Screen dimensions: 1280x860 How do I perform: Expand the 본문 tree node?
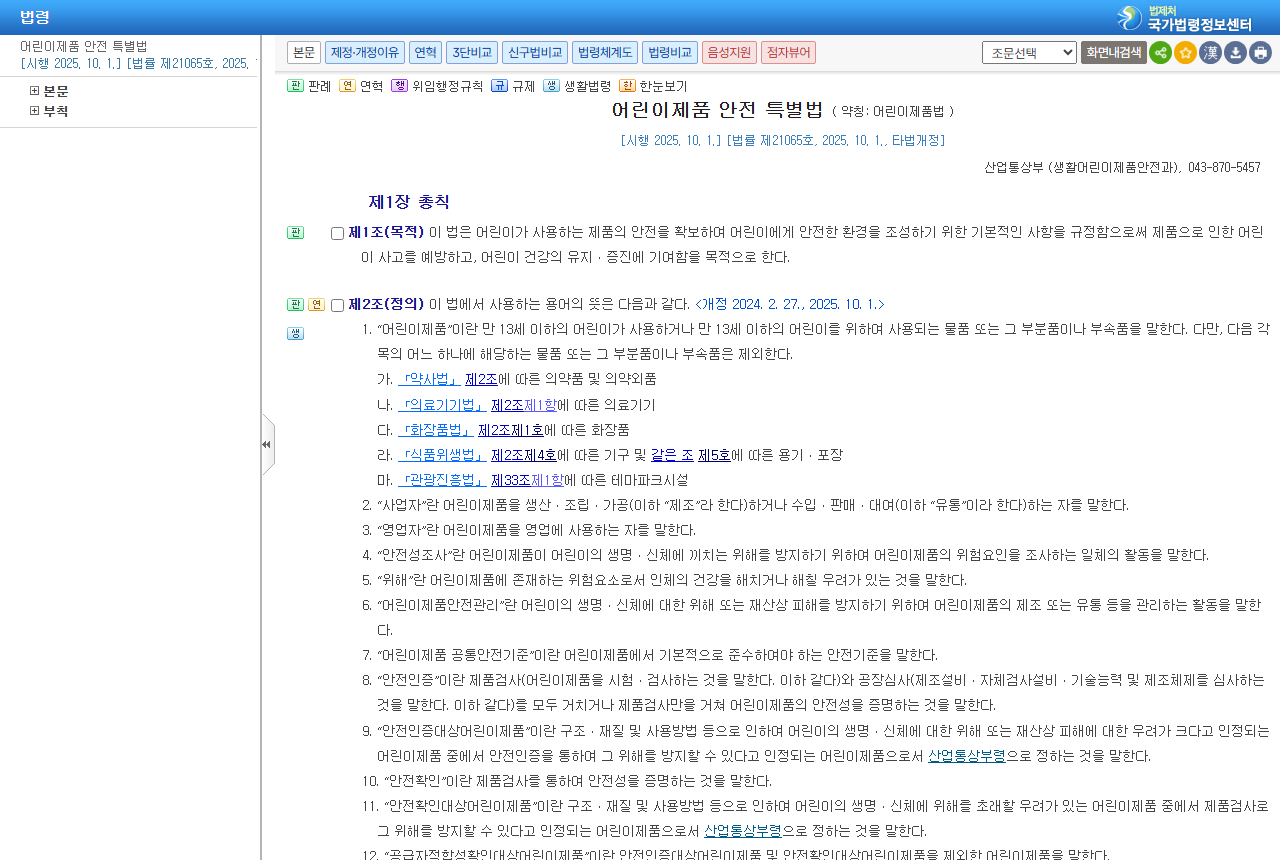coord(34,91)
